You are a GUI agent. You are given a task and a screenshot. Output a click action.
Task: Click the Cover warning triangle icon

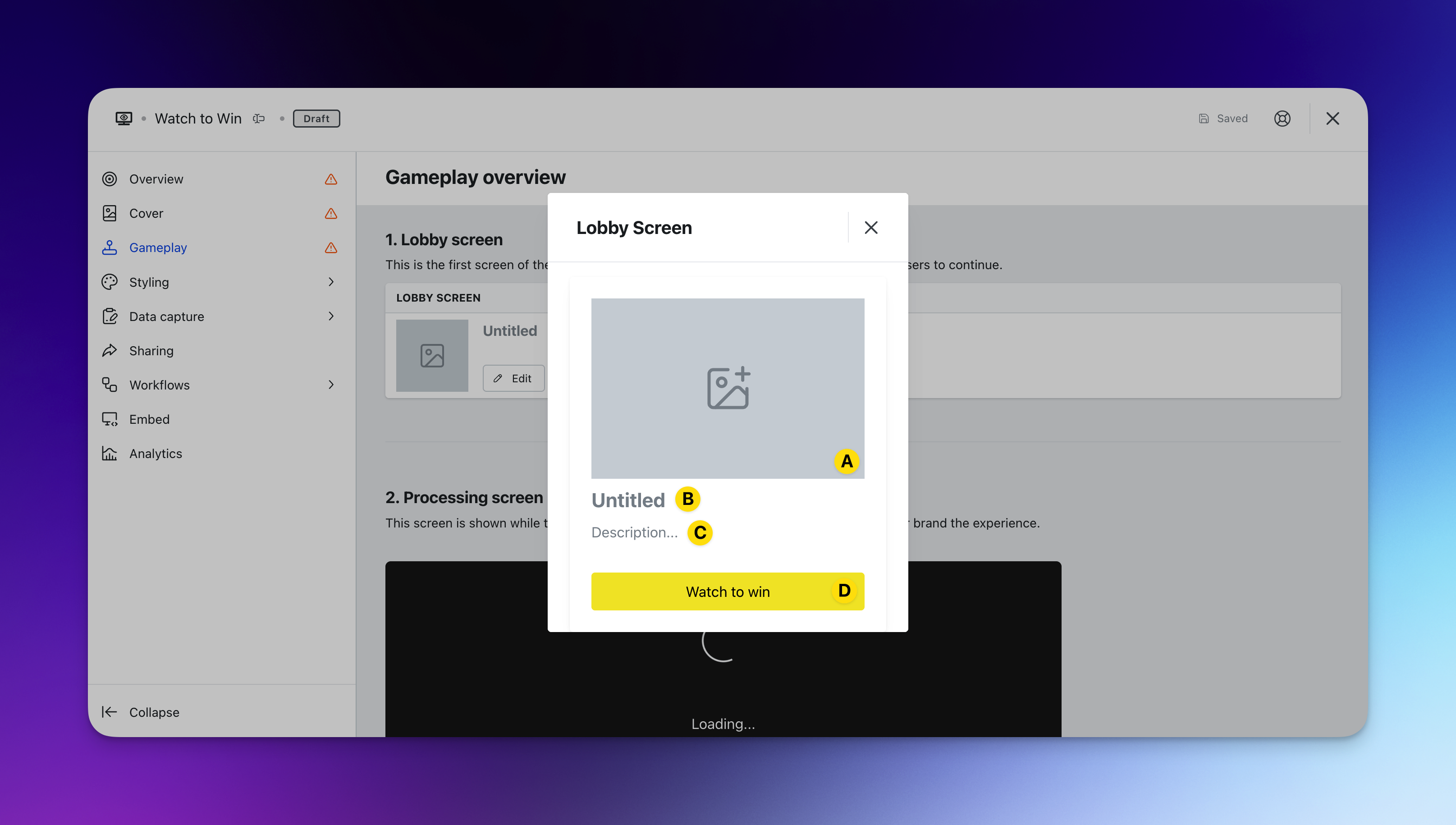pyautogui.click(x=331, y=214)
